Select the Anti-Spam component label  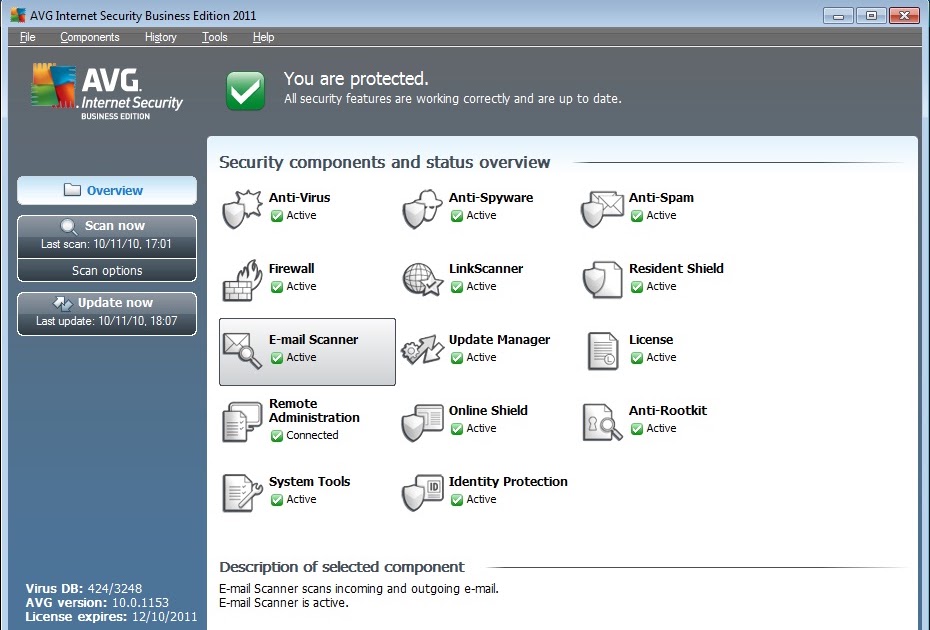point(661,198)
